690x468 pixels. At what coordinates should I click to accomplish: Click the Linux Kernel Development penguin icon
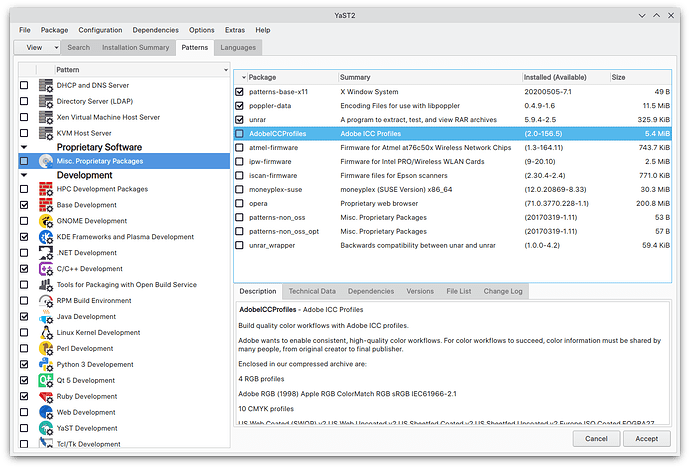46,333
